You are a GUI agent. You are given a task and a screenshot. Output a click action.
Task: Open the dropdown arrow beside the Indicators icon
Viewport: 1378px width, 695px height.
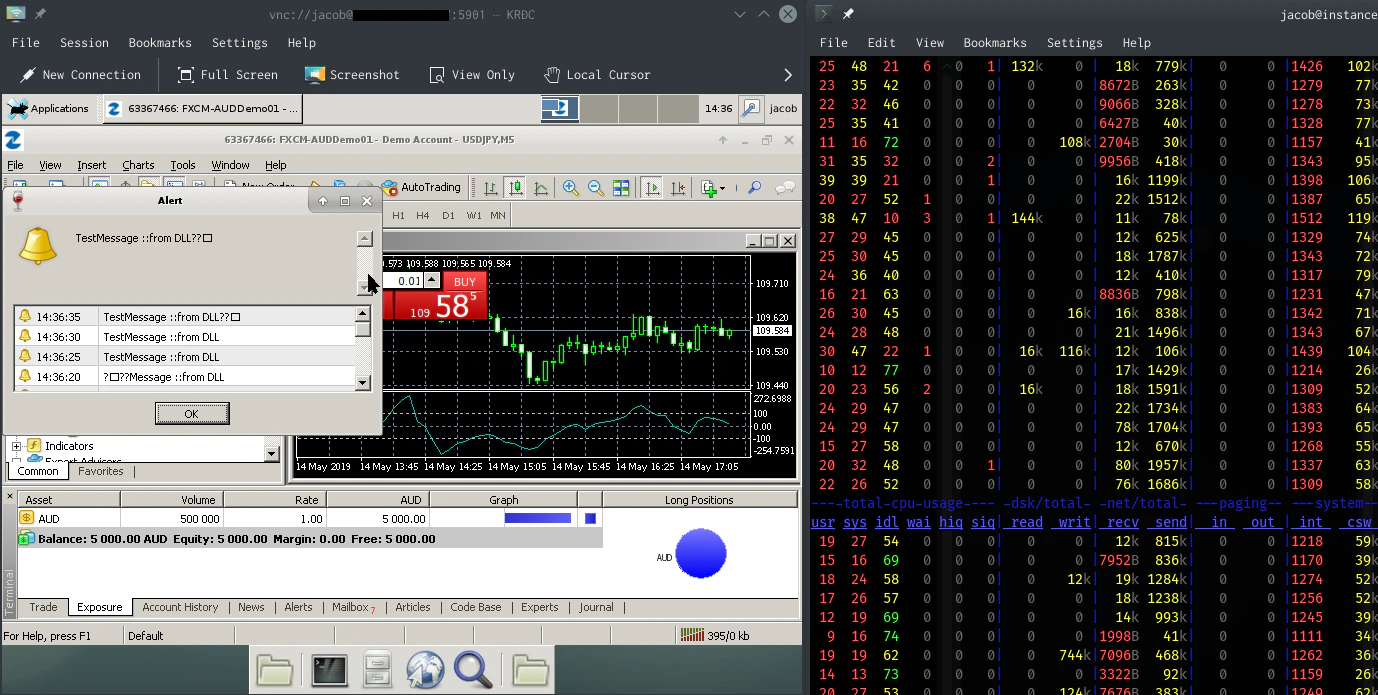722,188
